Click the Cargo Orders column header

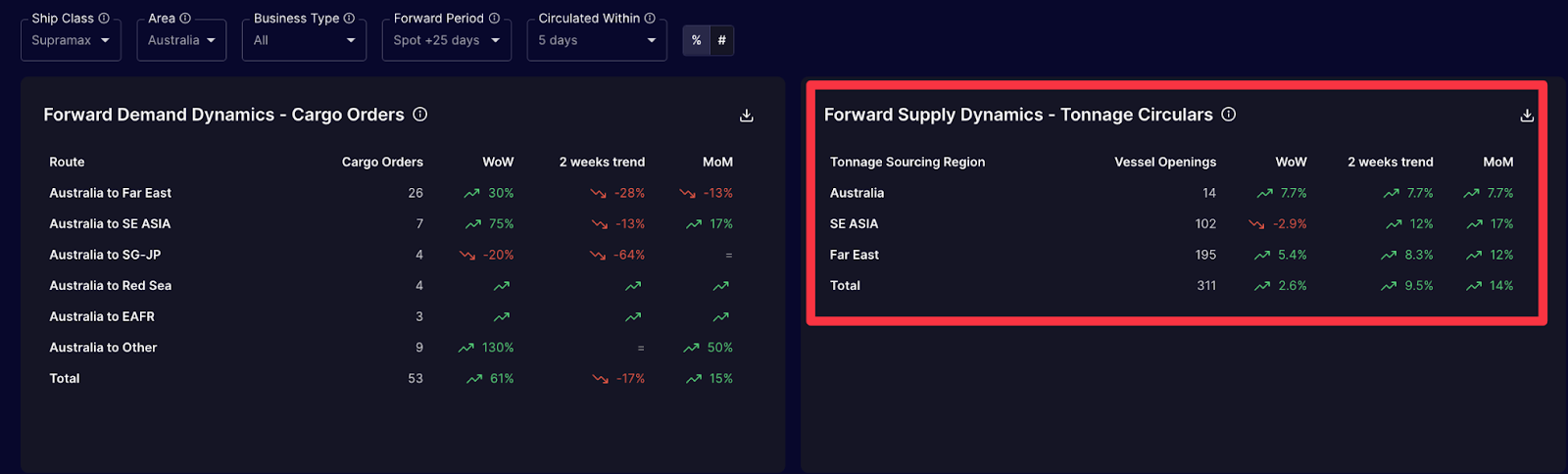[x=382, y=163]
